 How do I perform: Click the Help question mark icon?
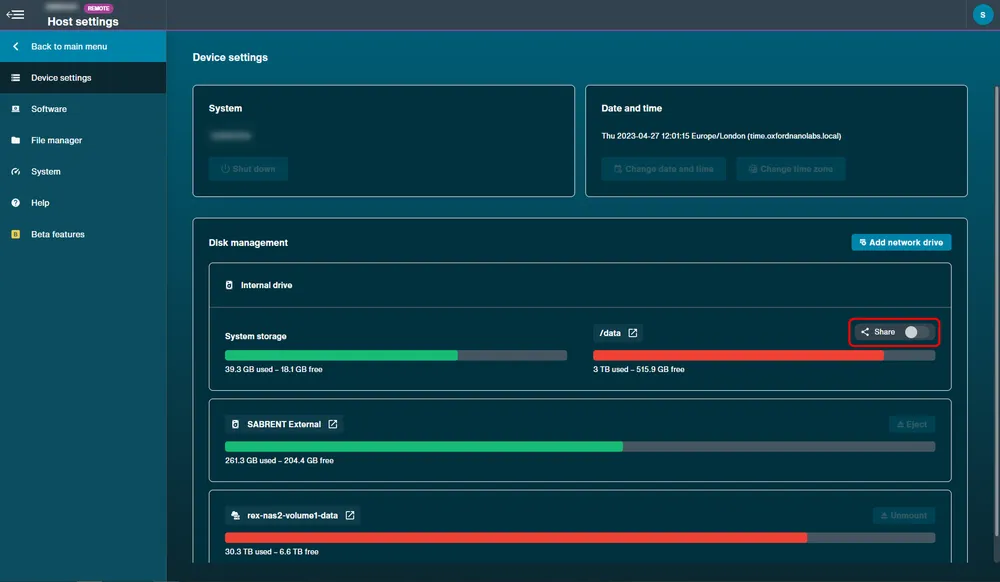click(15, 203)
